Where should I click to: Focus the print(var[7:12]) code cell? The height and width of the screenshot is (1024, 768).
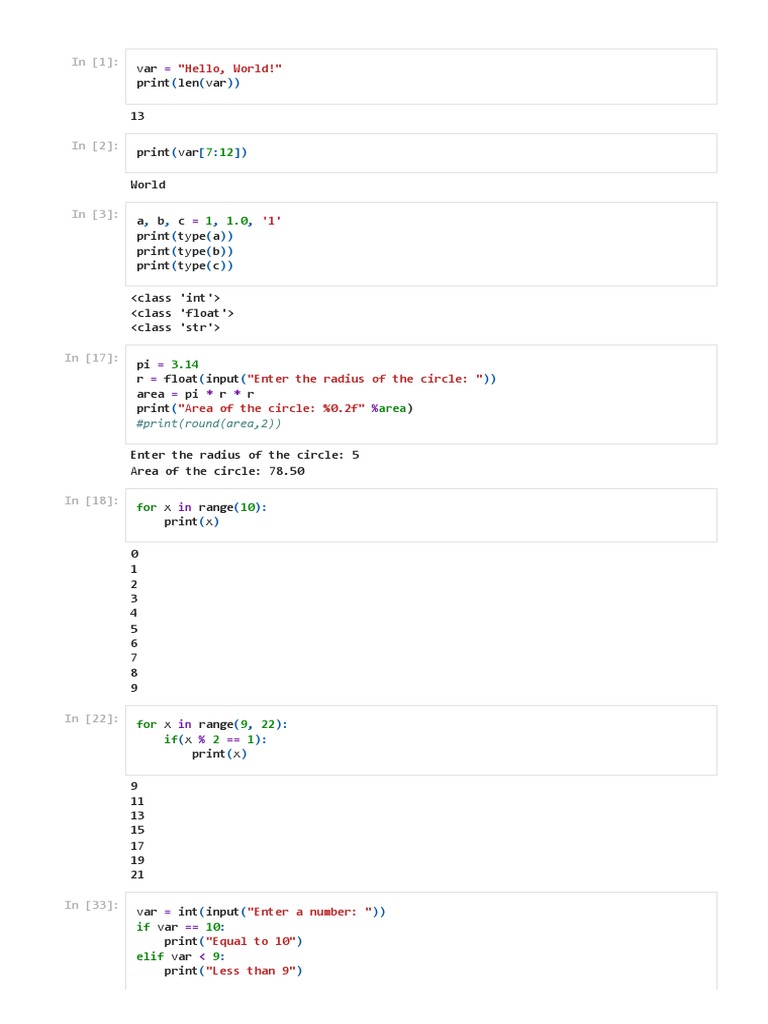[420, 152]
